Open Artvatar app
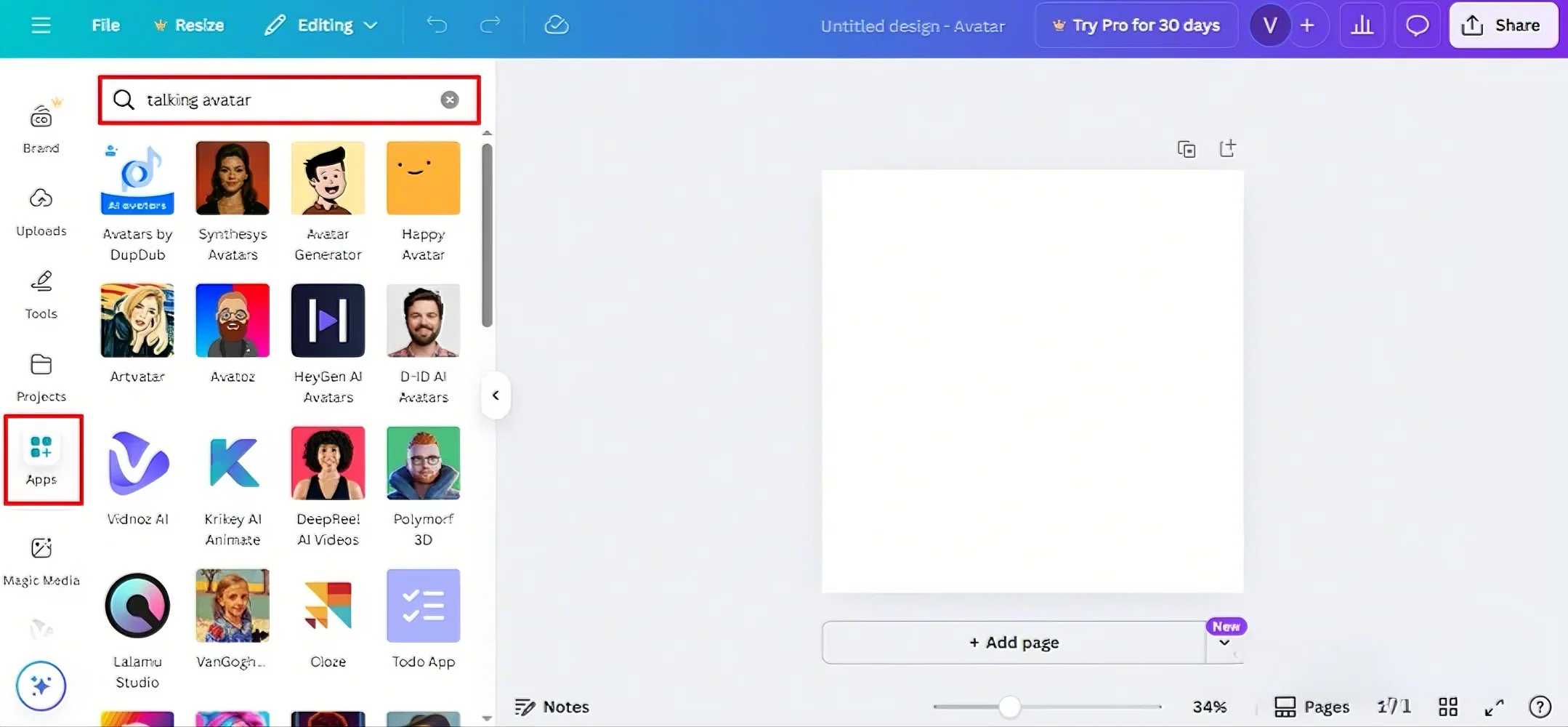This screenshot has width=1568, height=727. 137,334
